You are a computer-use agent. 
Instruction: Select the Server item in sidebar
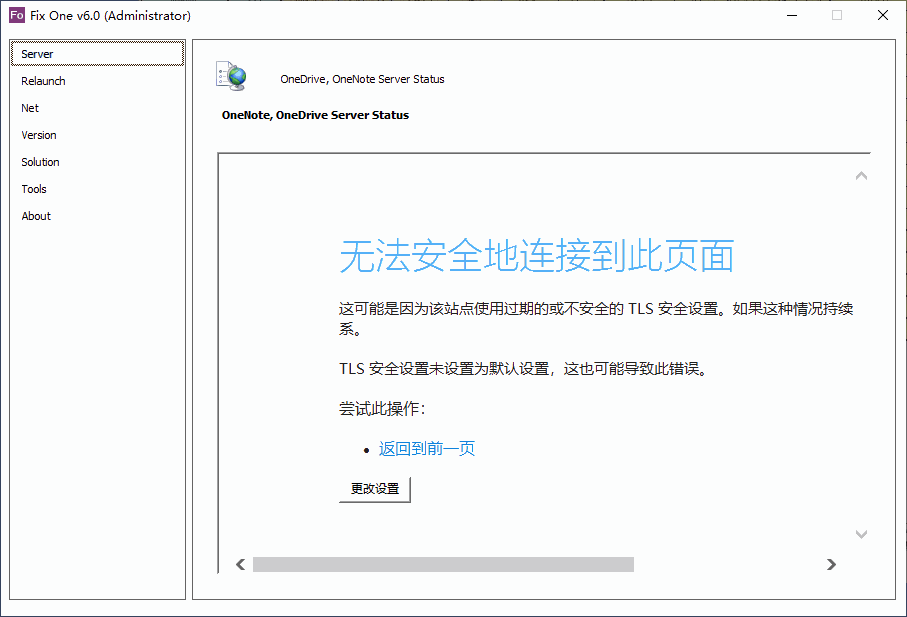(97, 54)
